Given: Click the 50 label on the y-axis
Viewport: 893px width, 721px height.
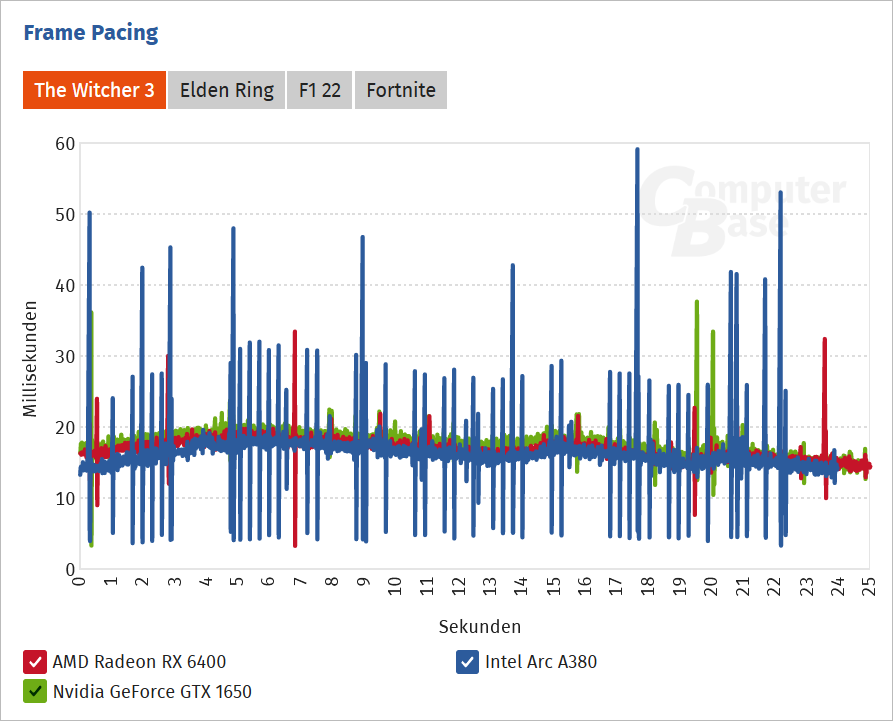Looking at the screenshot, I should click(65, 215).
